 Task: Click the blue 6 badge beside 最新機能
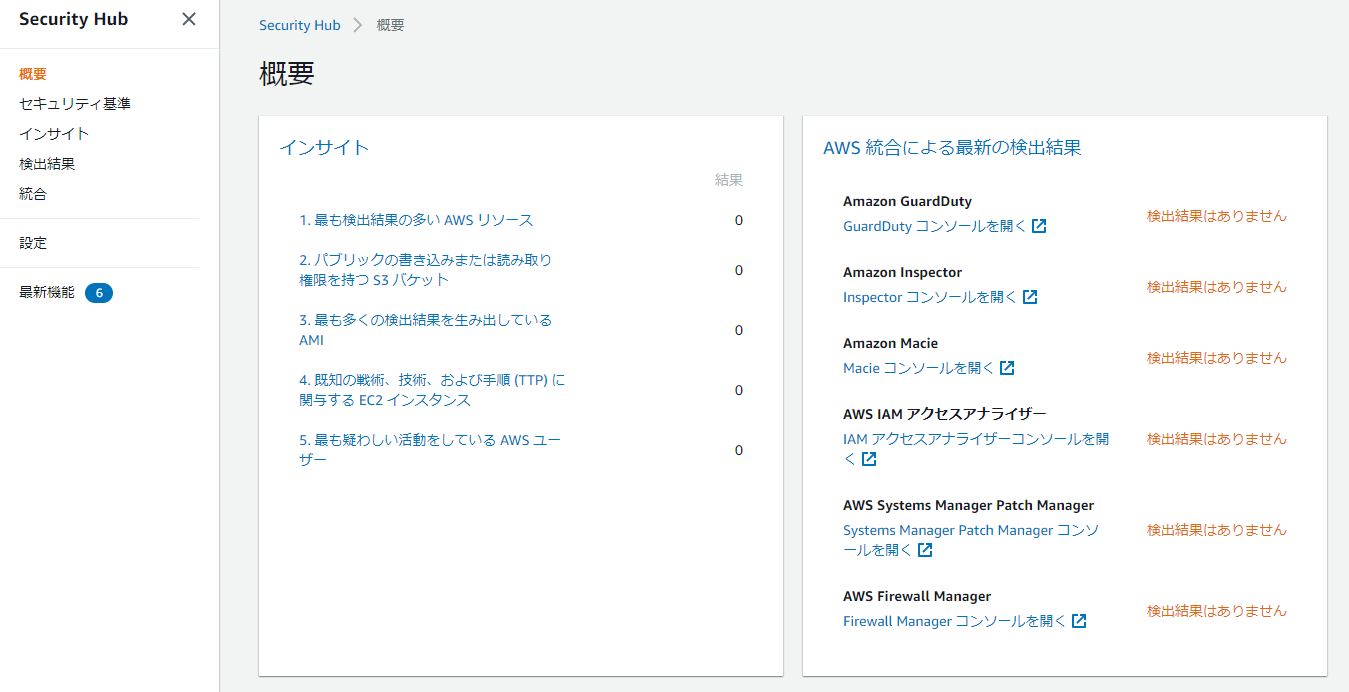pos(99,293)
